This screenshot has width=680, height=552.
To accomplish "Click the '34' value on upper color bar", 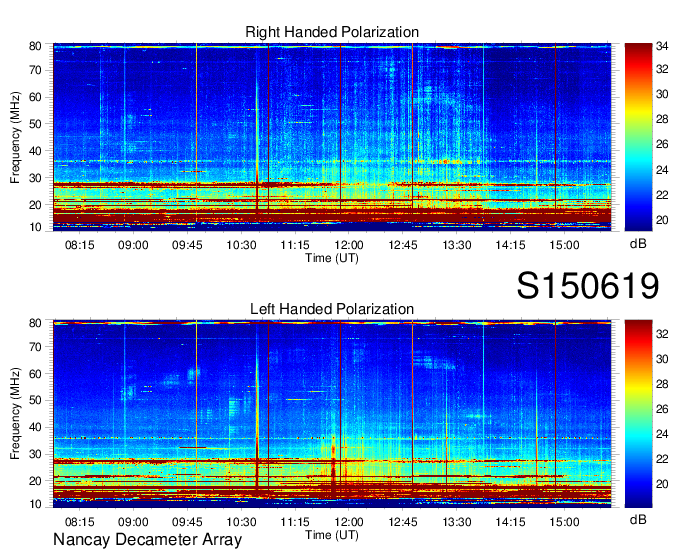I will tap(662, 46).
